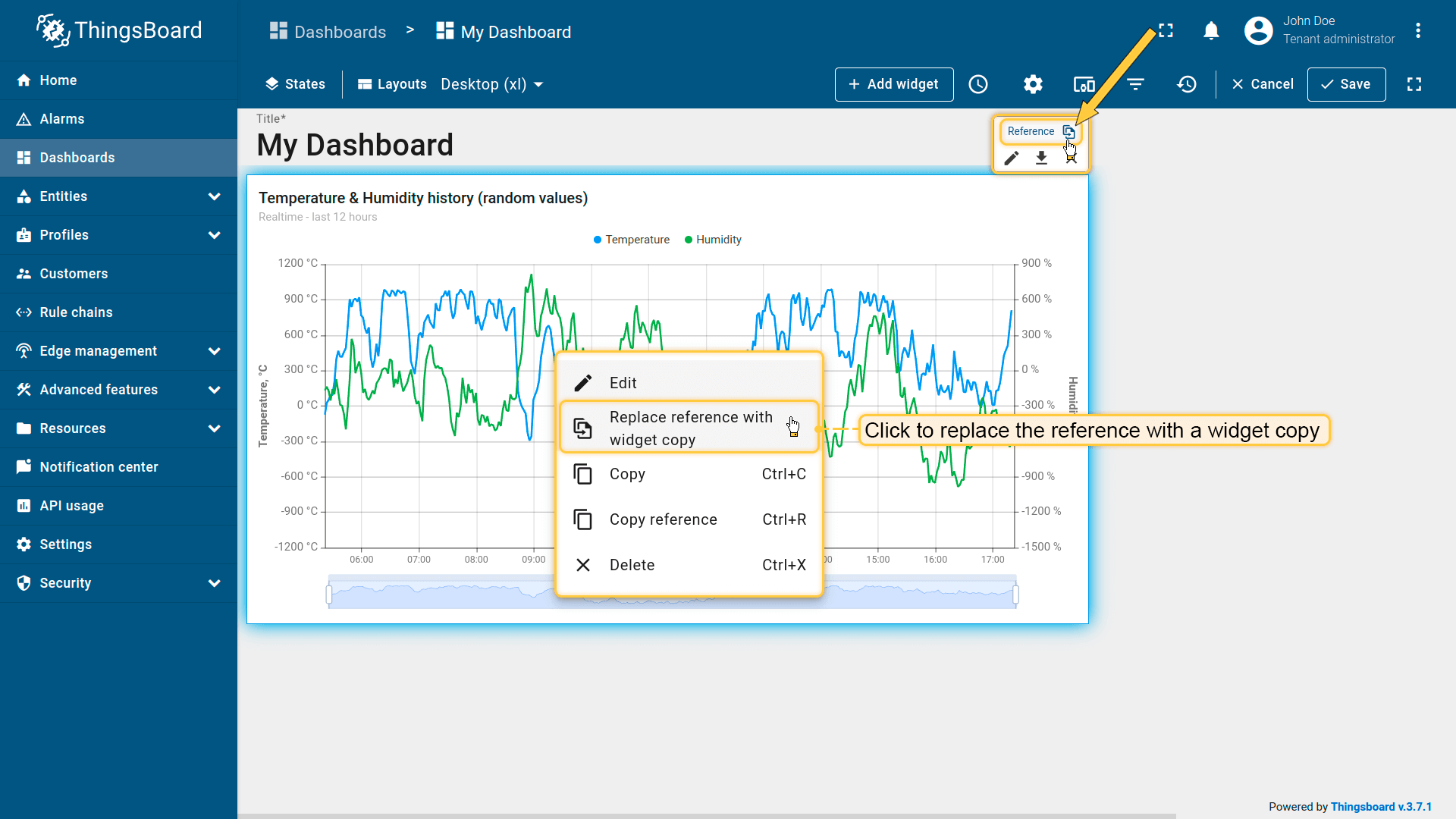The height and width of the screenshot is (819, 1456).
Task: Open version control history icon
Action: point(1187,84)
